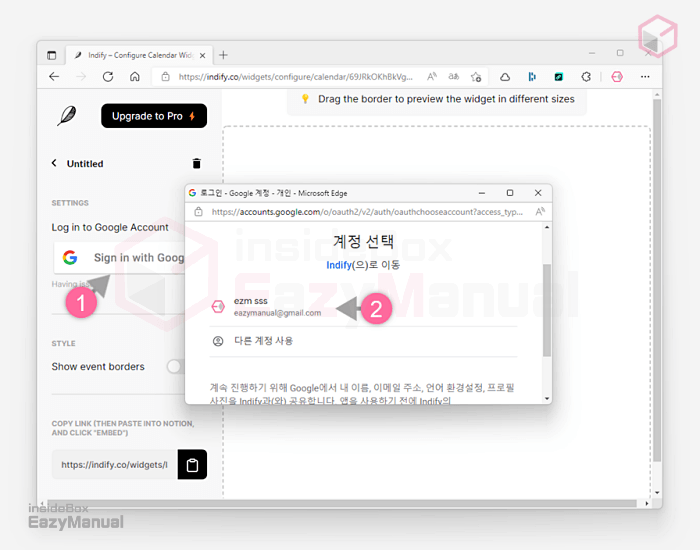
Task: Click read aloud icon in popup address bar
Action: click(540, 212)
